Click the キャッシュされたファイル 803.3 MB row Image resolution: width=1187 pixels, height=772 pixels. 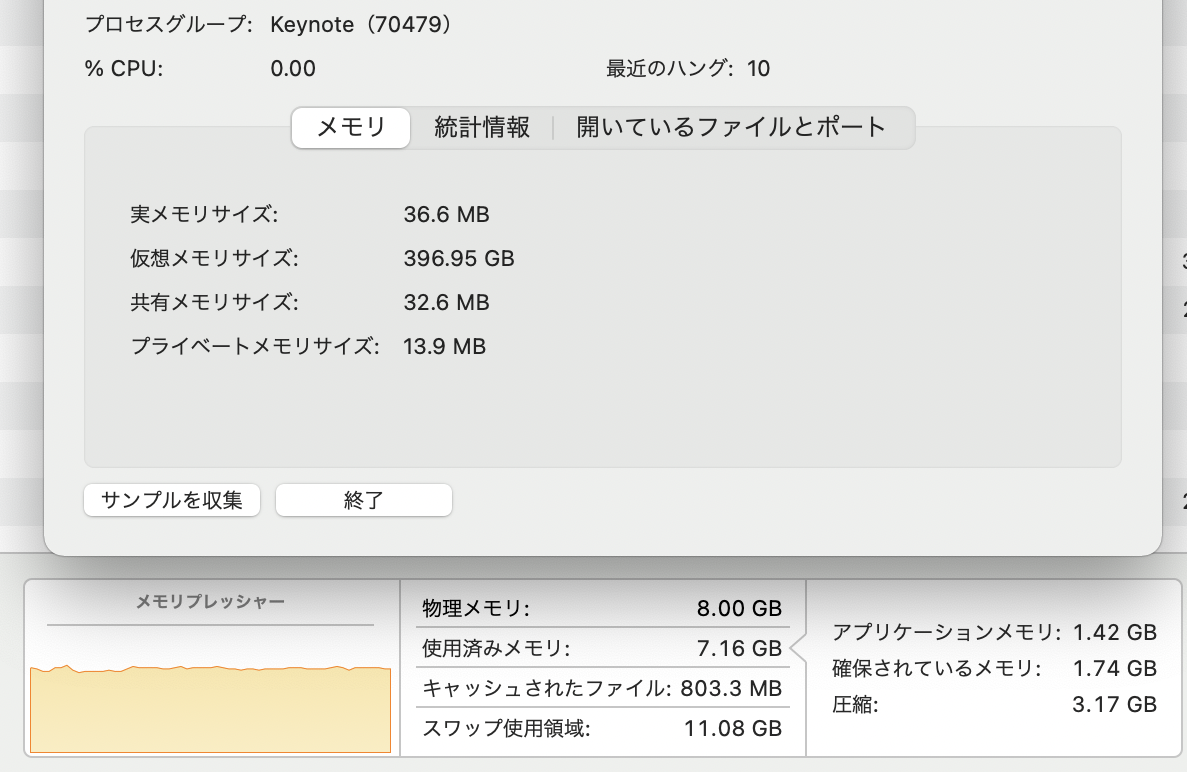(602, 688)
